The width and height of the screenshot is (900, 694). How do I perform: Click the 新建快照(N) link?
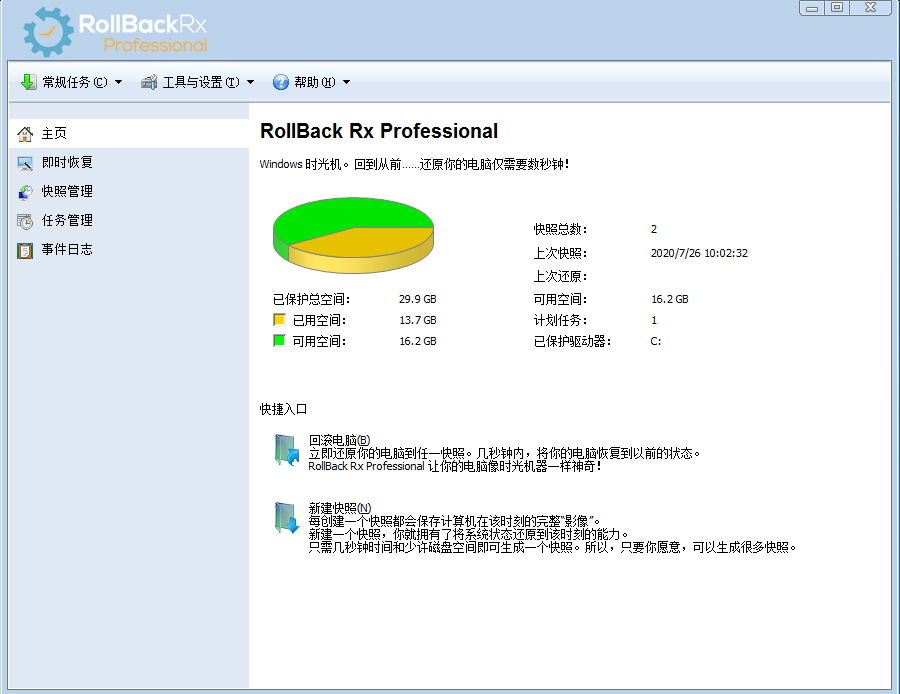click(339, 508)
